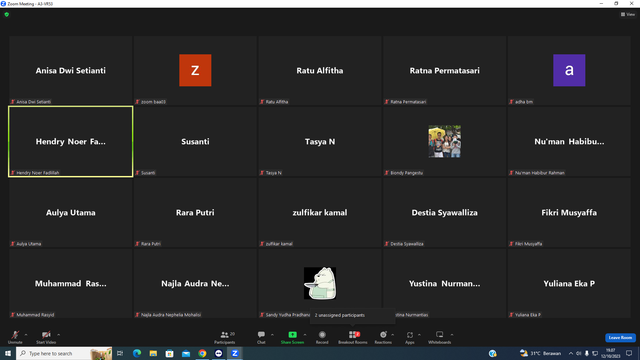Select Najla Audra Nephelia's video tile
Image resolution: width=640 pixels, height=360 pixels.
point(195,284)
